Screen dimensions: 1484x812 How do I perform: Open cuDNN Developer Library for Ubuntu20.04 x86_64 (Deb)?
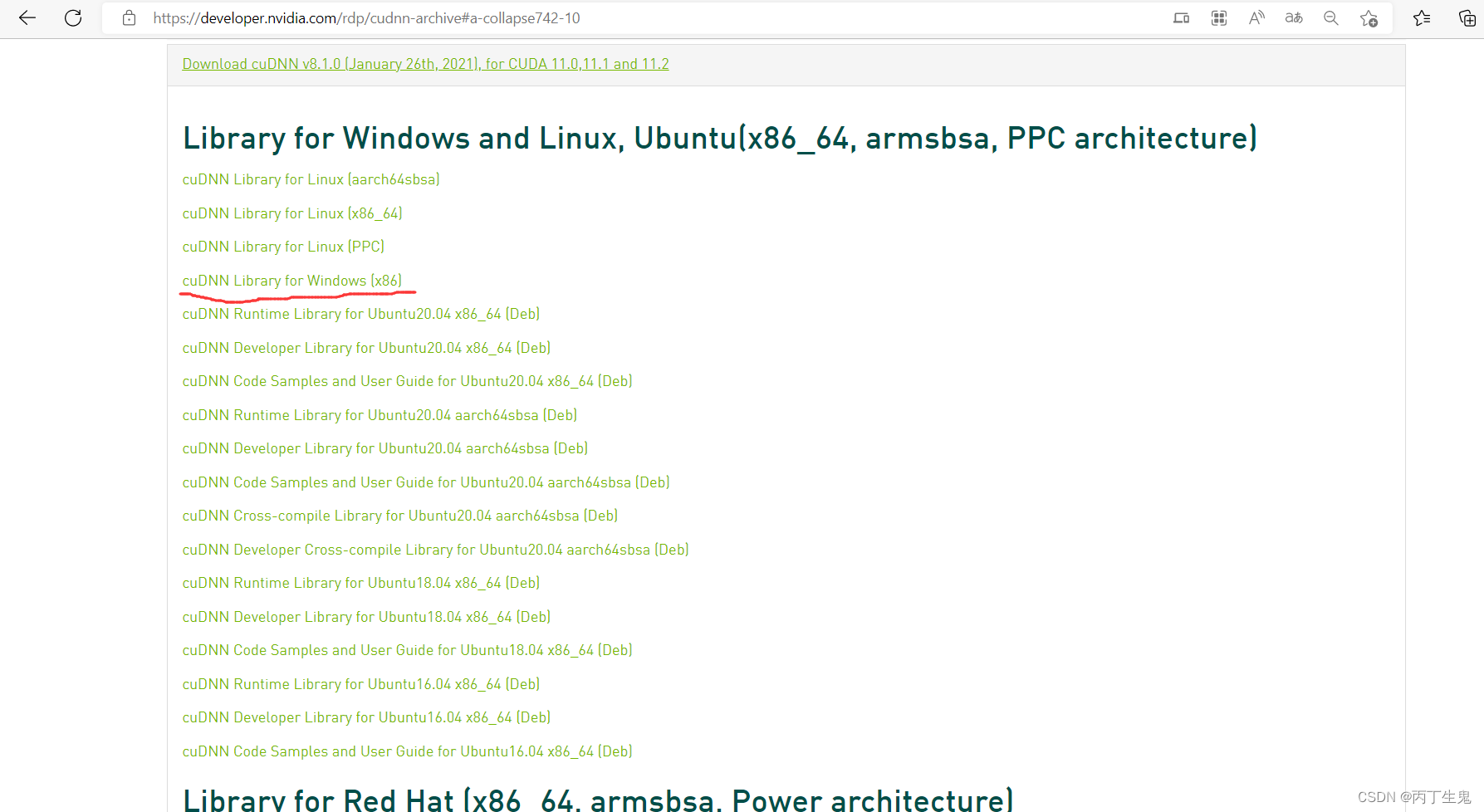(x=366, y=348)
